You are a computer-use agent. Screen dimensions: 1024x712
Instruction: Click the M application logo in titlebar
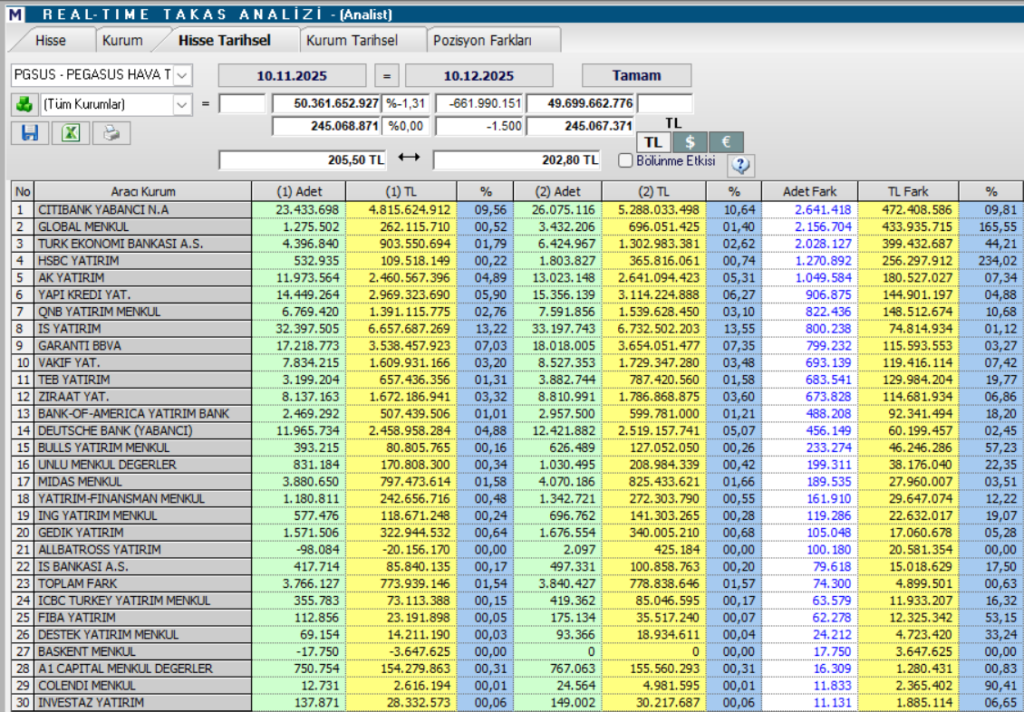[13, 12]
